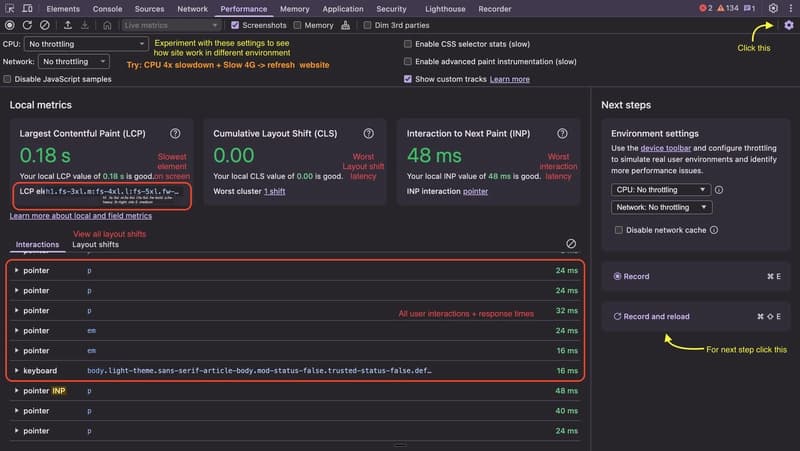This screenshot has width=800, height=451.
Task: Open the DevTools three-dot menu
Action: point(791,8)
